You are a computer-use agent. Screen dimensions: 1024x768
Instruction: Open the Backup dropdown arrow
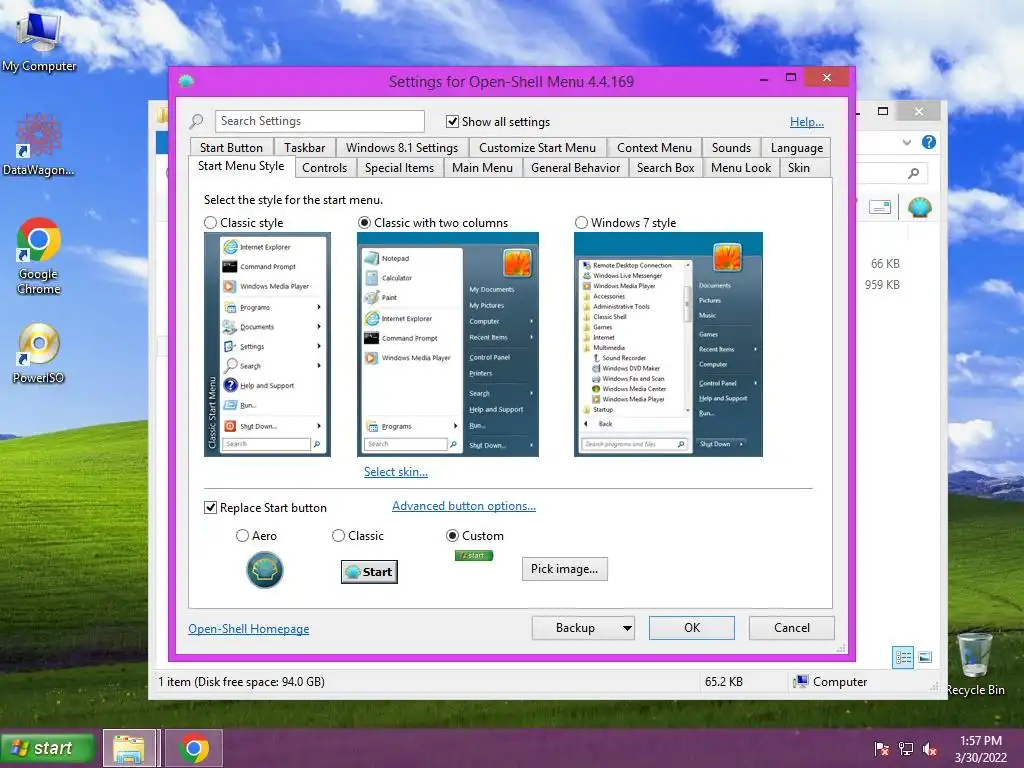627,628
